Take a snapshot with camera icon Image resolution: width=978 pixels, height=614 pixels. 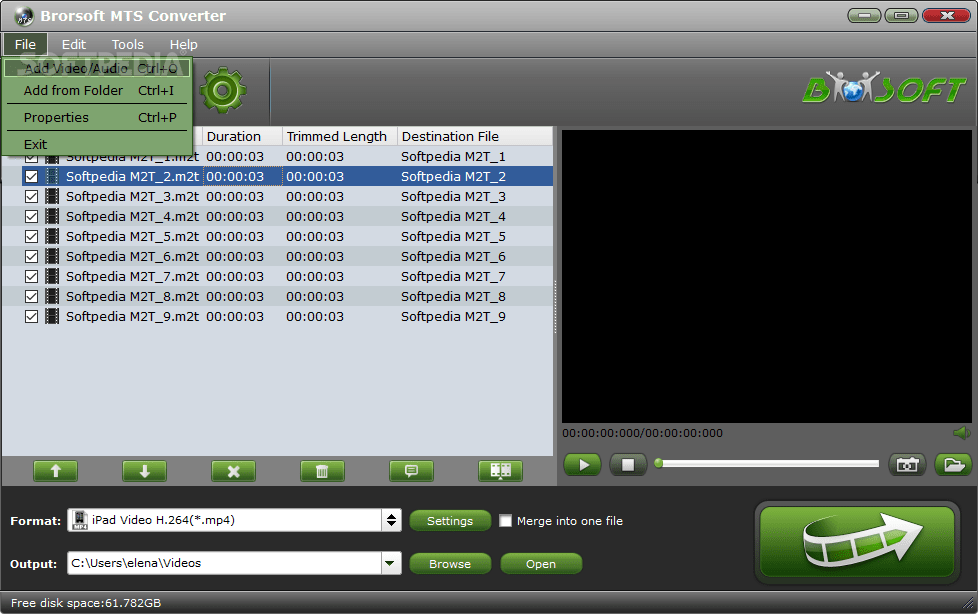pos(908,465)
